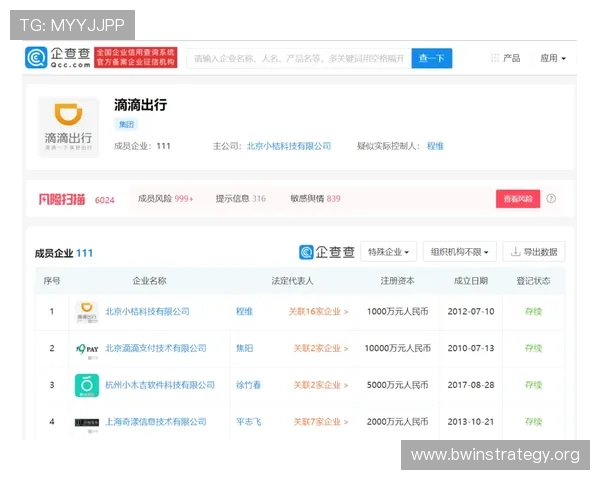Open company 杭州小木吉软件科技有限公司
The height and width of the screenshot is (480, 600).
click(x=160, y=385)
